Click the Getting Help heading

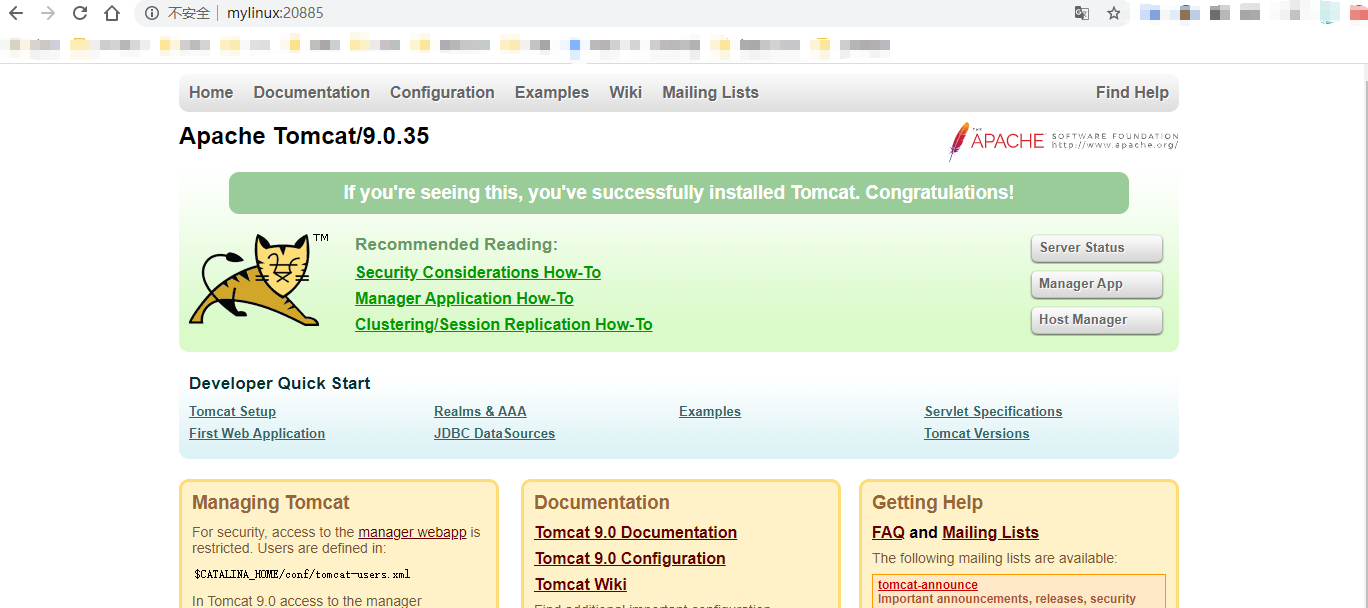pos(927,503)
